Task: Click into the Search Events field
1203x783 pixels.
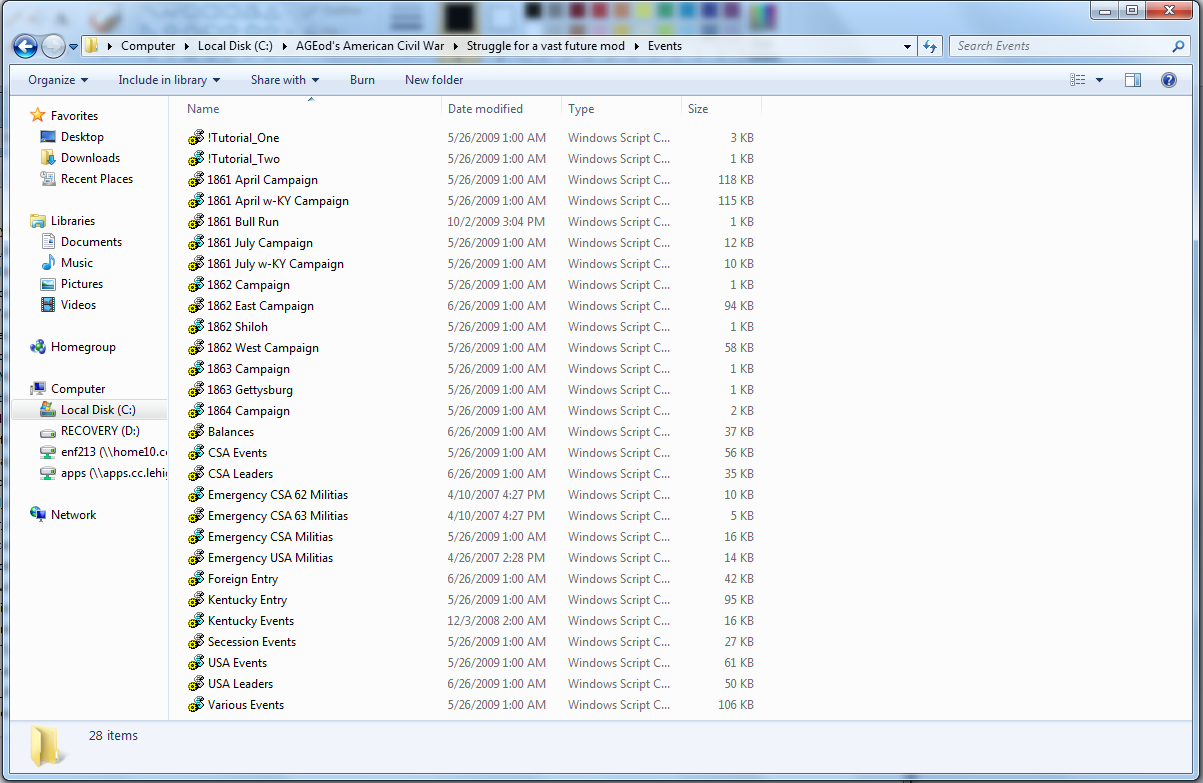Action: (1060, 46)
